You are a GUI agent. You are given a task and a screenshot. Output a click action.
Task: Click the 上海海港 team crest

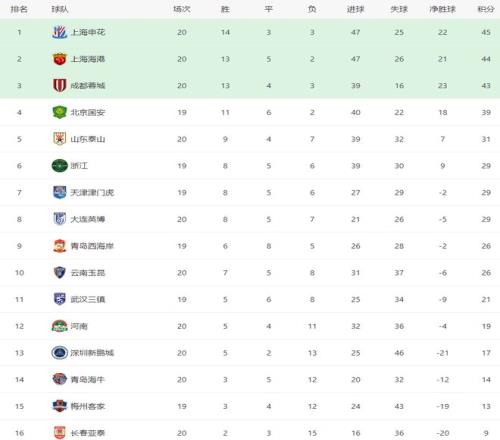click(x=60, y=59)
